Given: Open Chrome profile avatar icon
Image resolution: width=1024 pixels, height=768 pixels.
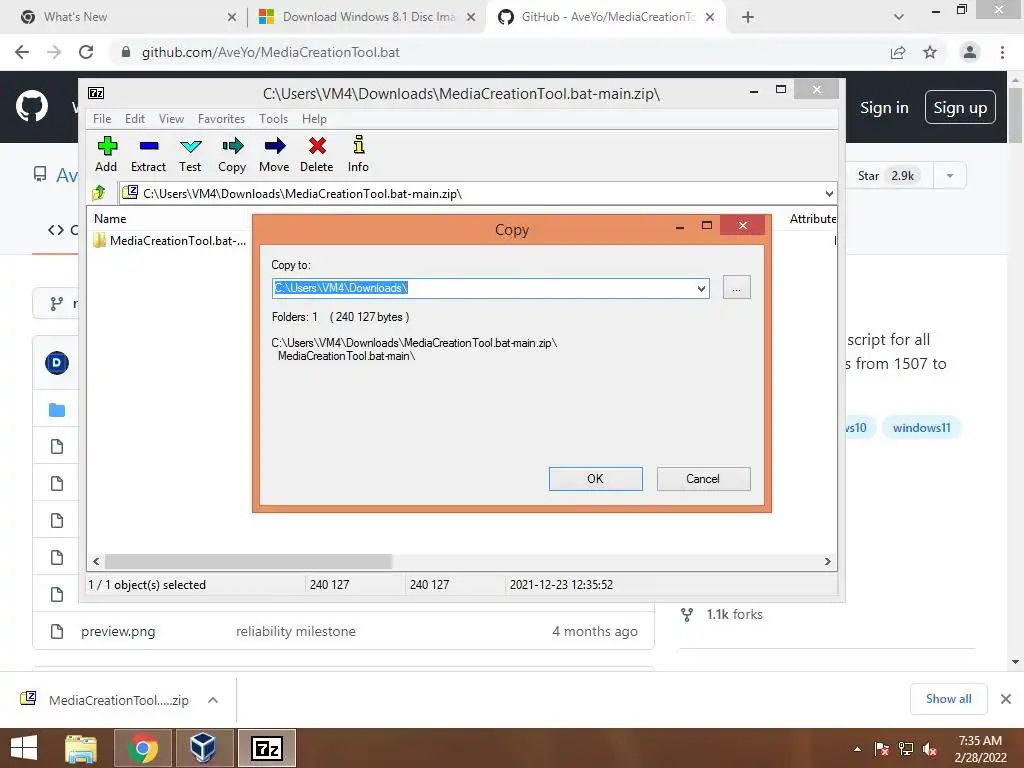Looking at the screenshot, I should click(970, 52).
